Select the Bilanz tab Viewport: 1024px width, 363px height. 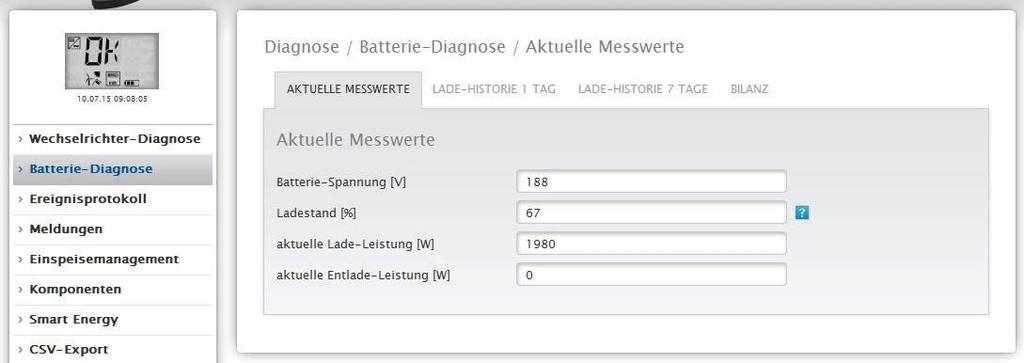(749, 89)
